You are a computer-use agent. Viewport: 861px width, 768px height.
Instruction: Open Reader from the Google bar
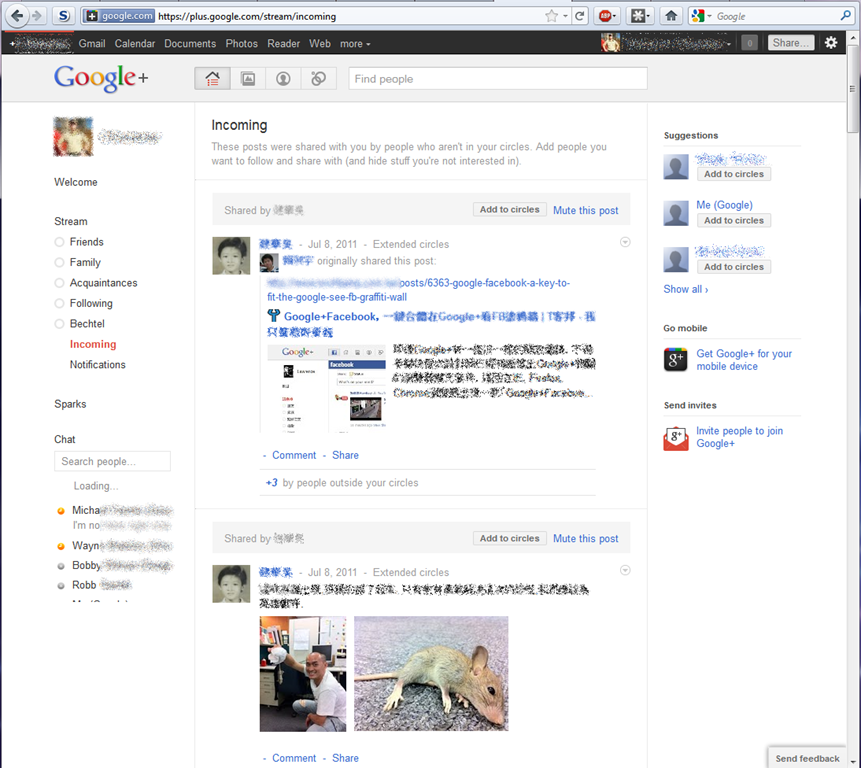coord(283,43)
